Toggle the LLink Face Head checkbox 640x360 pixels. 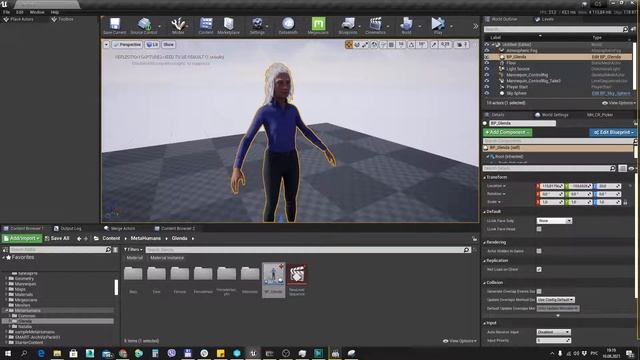pyautogui.click(x=539, y=229)
